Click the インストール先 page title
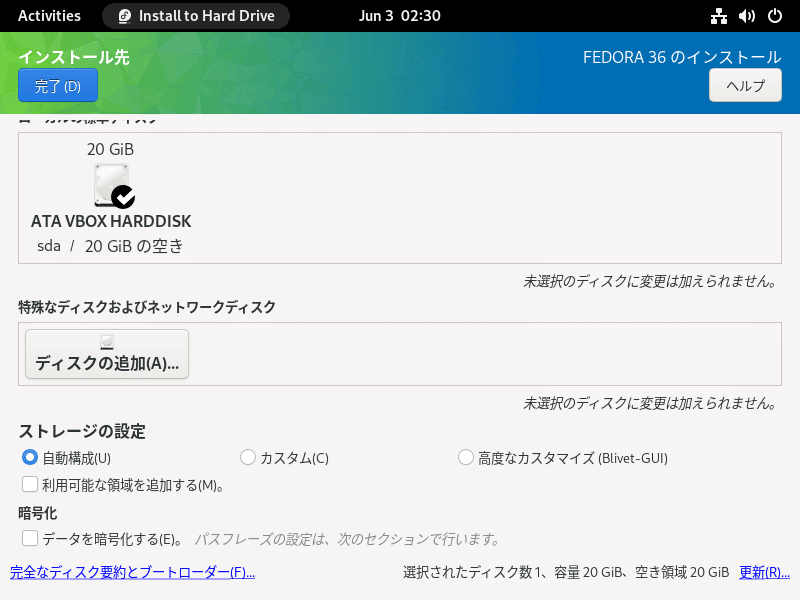800x600 pixels. [x=74, y=57]
